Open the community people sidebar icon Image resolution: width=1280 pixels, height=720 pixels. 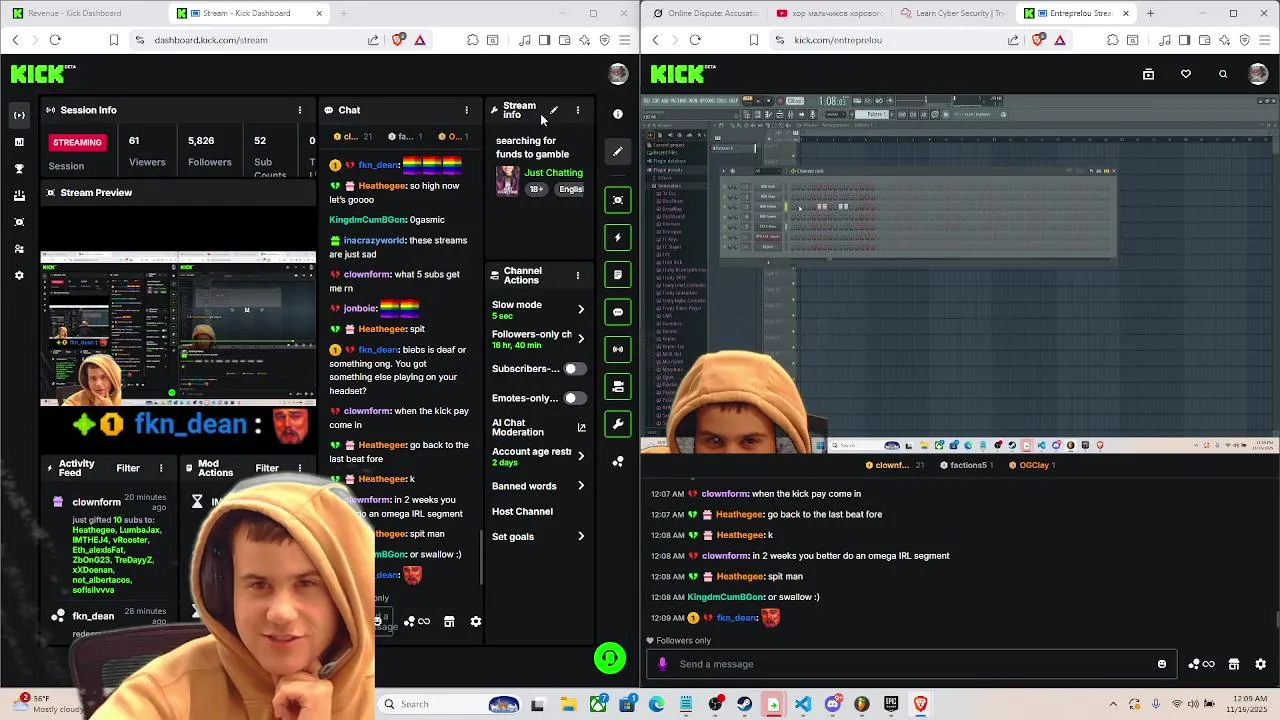19,249
